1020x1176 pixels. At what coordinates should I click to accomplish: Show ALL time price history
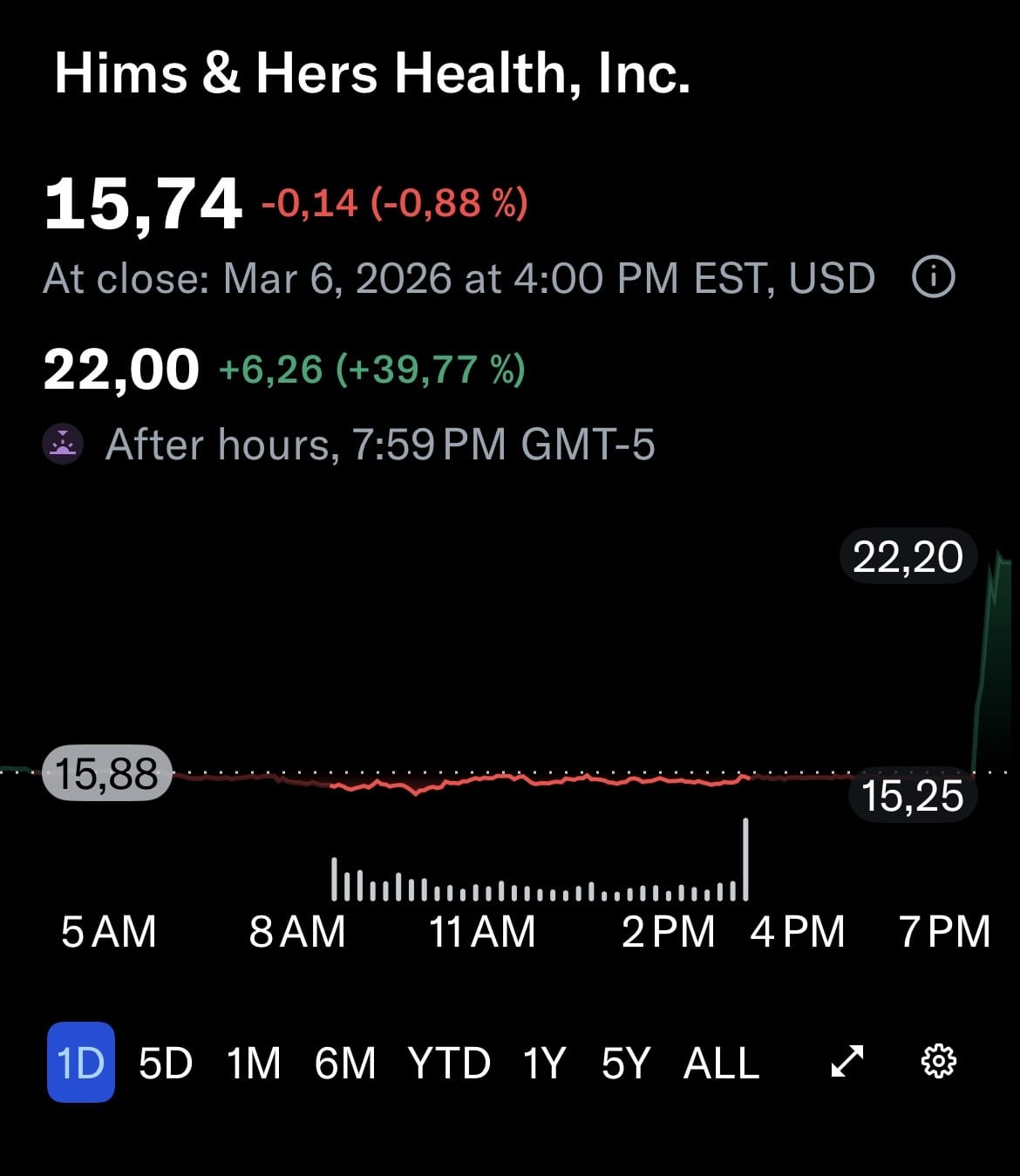721,1063
